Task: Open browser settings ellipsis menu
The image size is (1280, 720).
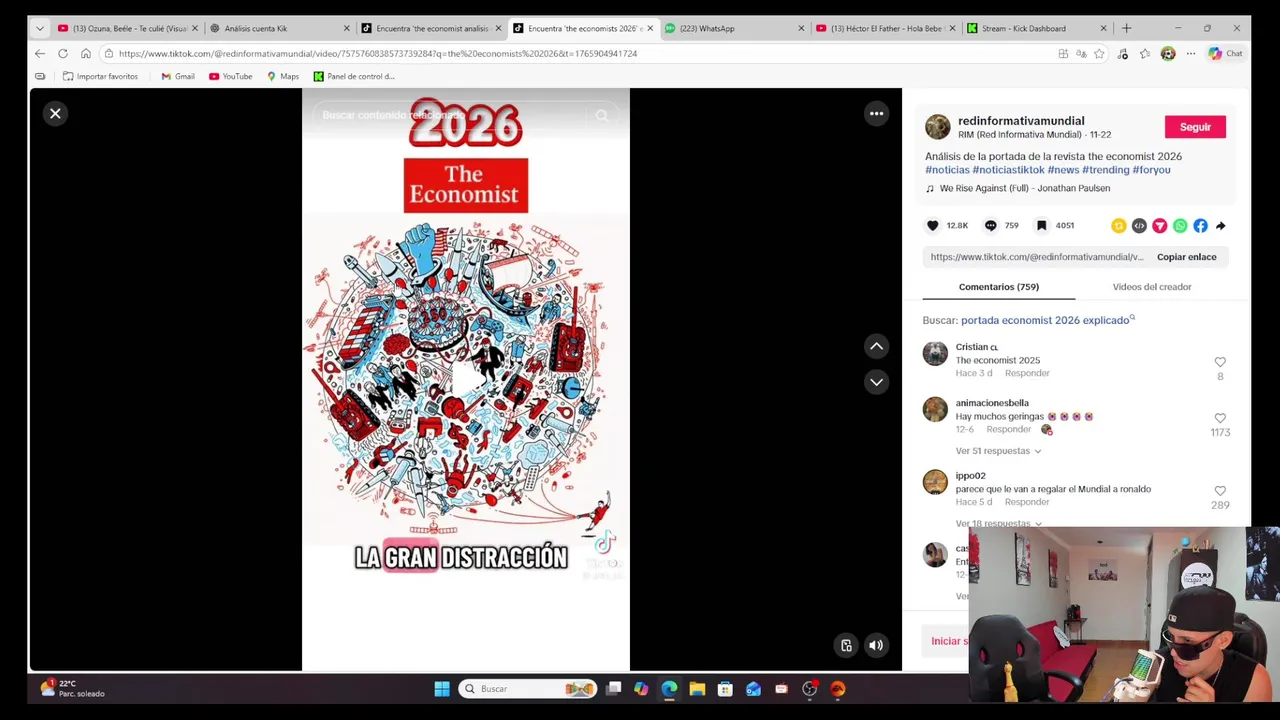Action: pos(1190,54)
